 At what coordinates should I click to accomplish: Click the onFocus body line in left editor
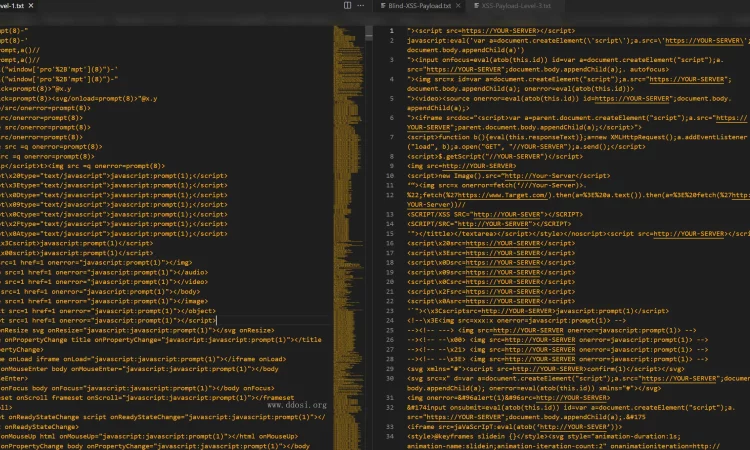pos(137,388)
